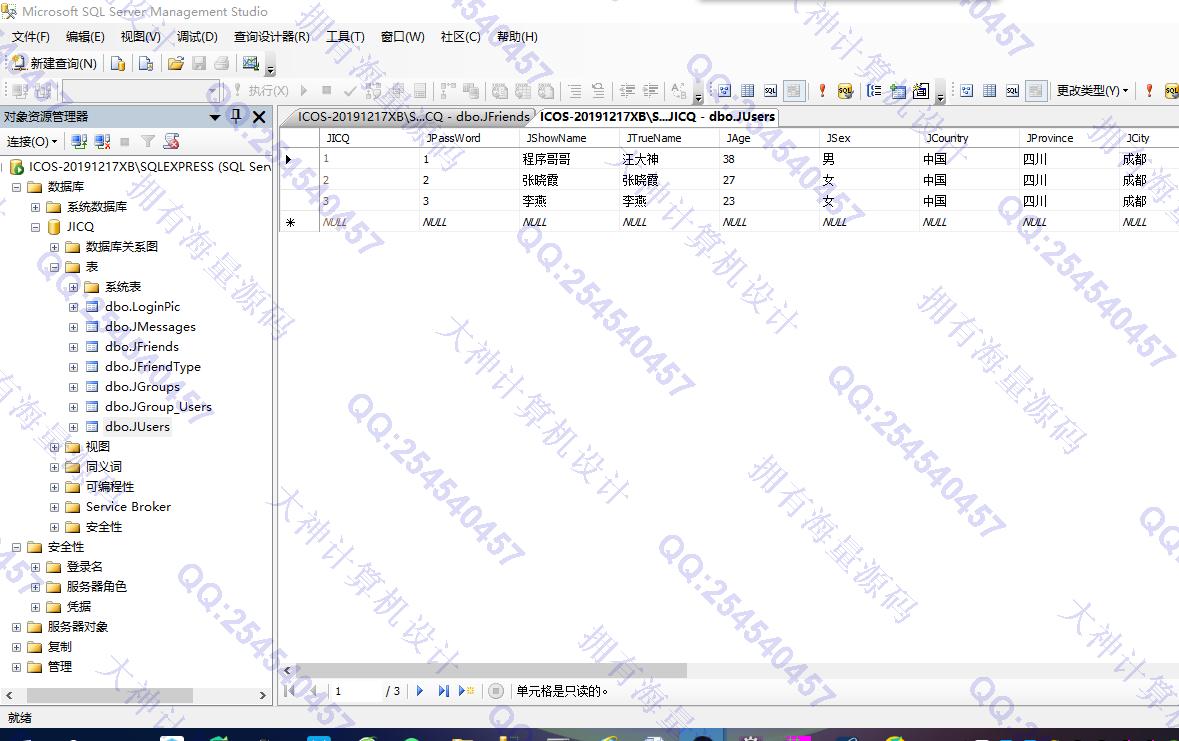The width and height of the screenshot is (1179, 741).
Task: Click the round stop query icon in navigation bar
Action: (x=496, y=691)
